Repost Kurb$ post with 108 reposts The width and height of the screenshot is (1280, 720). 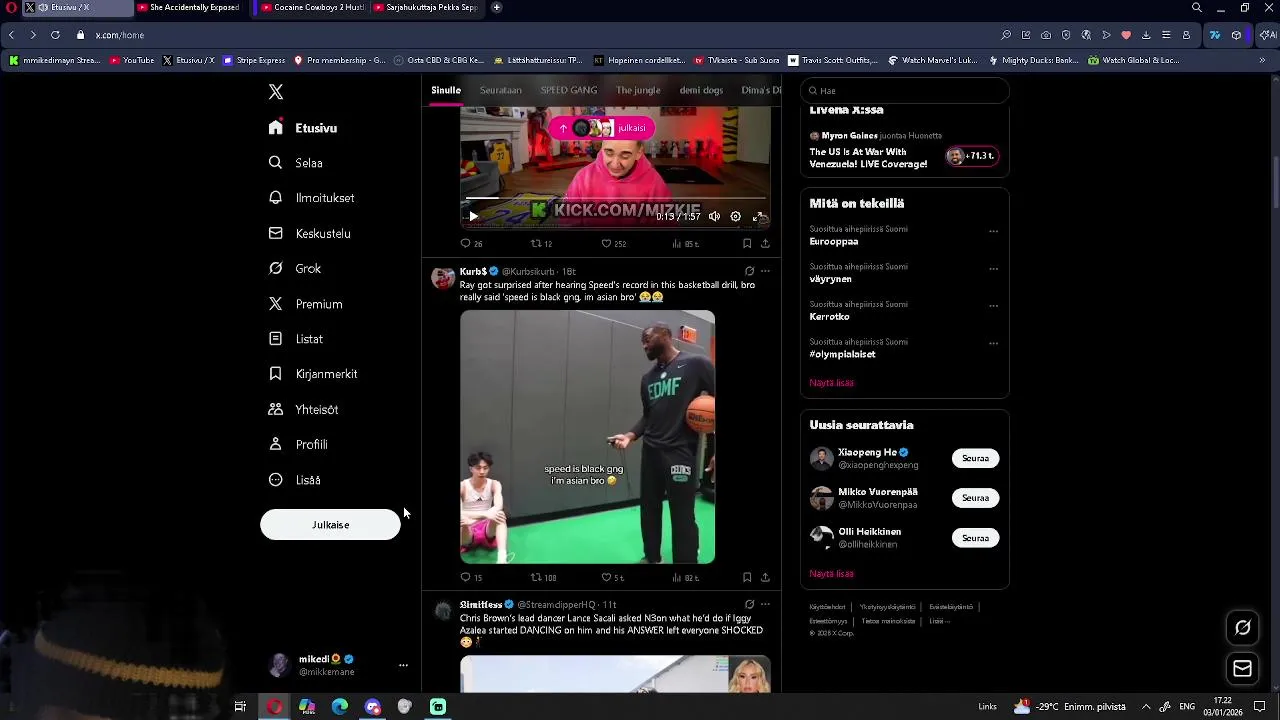(543, 577)
